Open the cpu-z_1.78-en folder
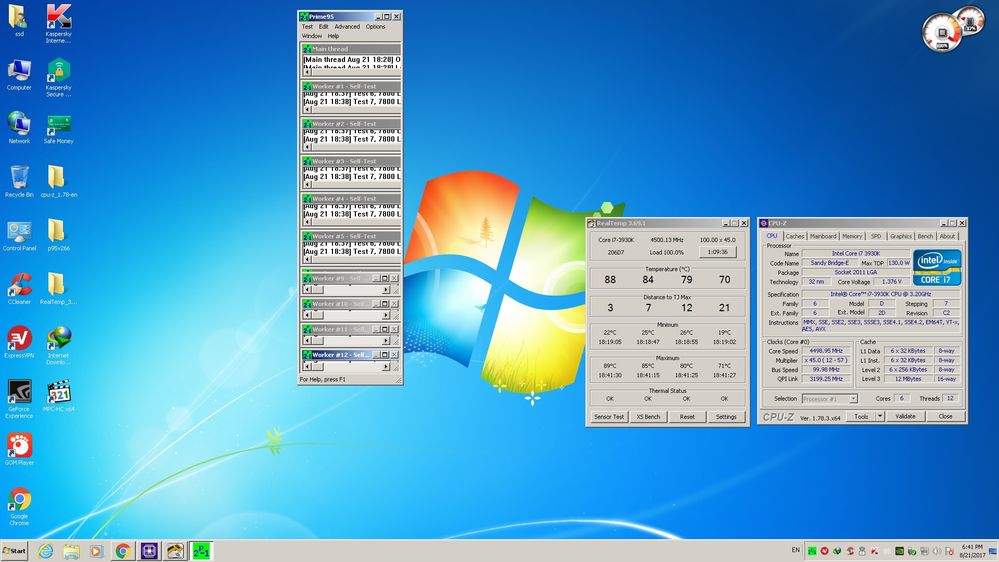 point(58,181)
